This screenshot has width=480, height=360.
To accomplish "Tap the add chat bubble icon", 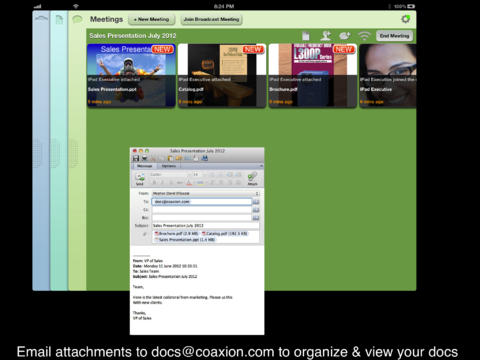I will [x=345, y=36].
